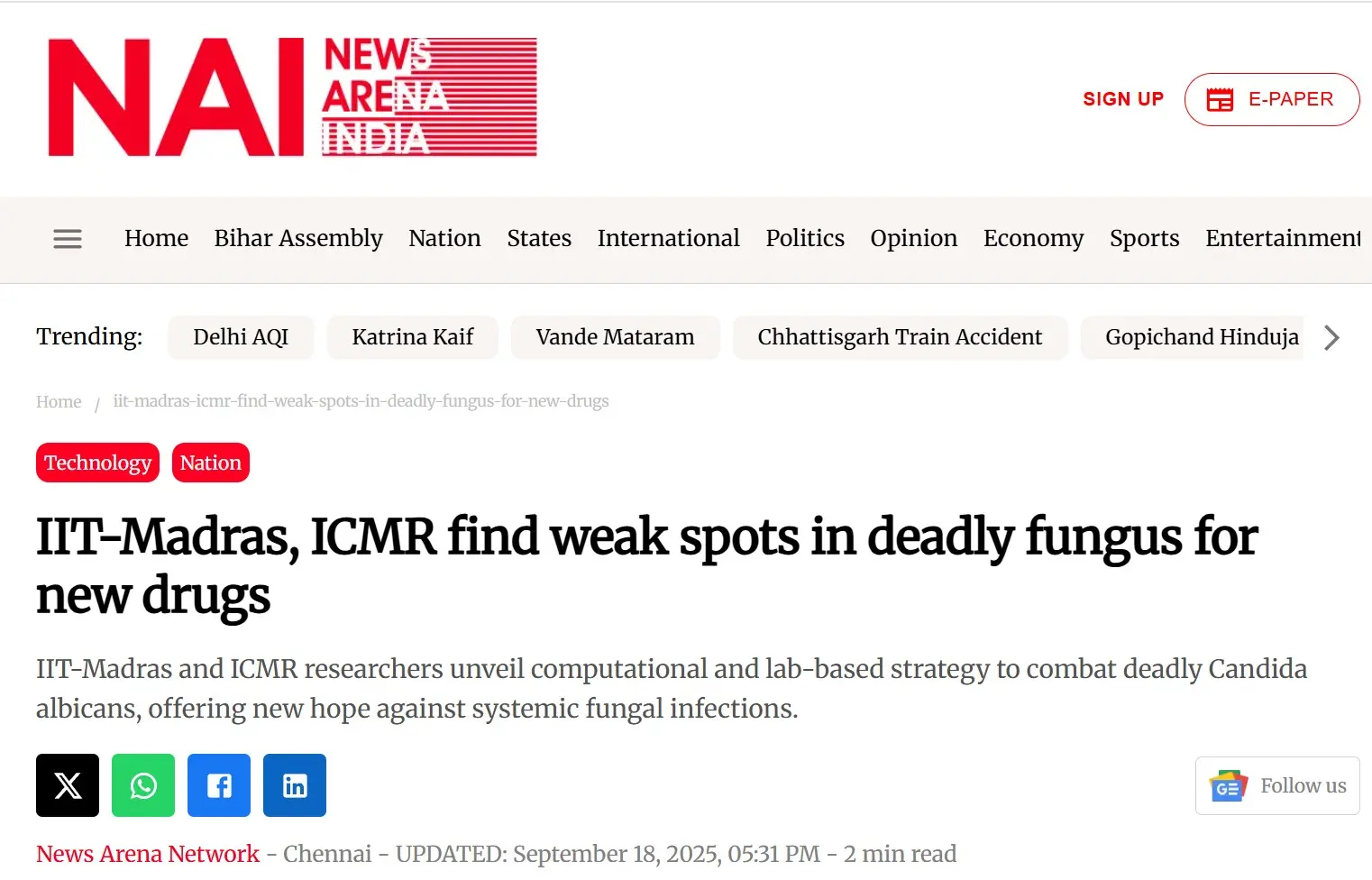Share the article on X
The height and width of the screenshot is (880, 1372).
[x=67, y=784]
